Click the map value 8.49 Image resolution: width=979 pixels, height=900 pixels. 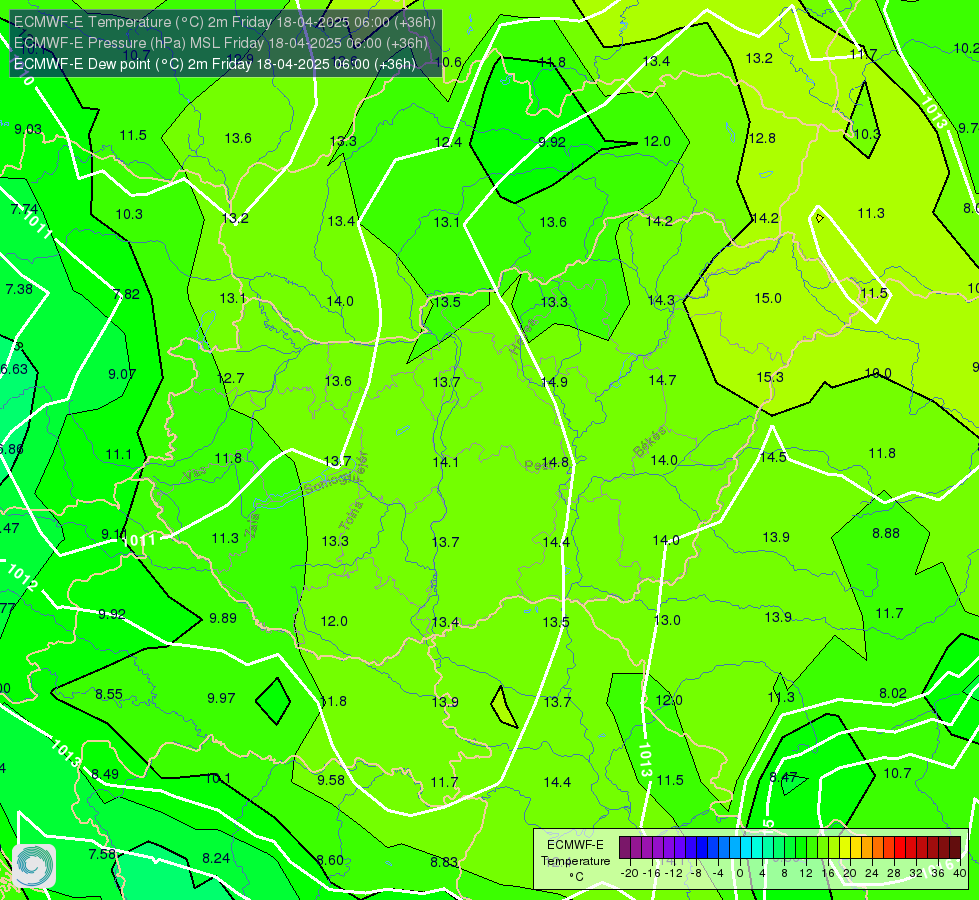click(105, 774)
